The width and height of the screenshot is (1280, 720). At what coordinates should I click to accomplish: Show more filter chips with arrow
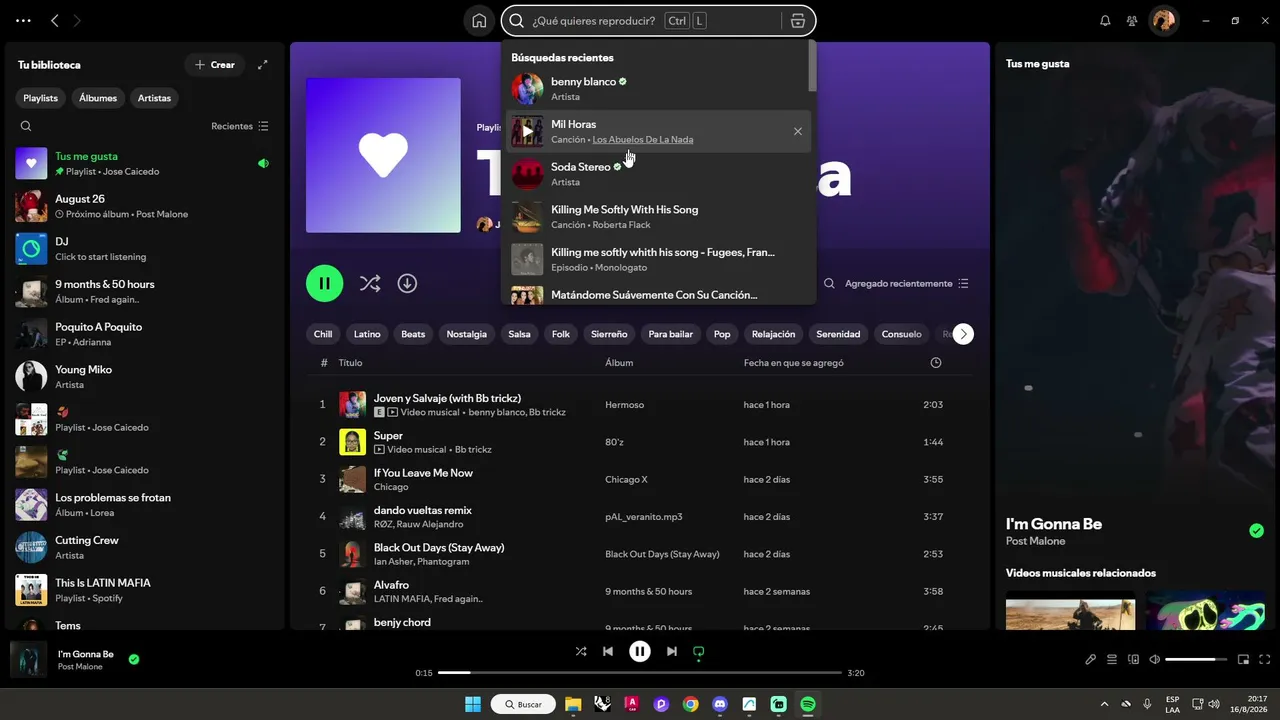[963, 334]
